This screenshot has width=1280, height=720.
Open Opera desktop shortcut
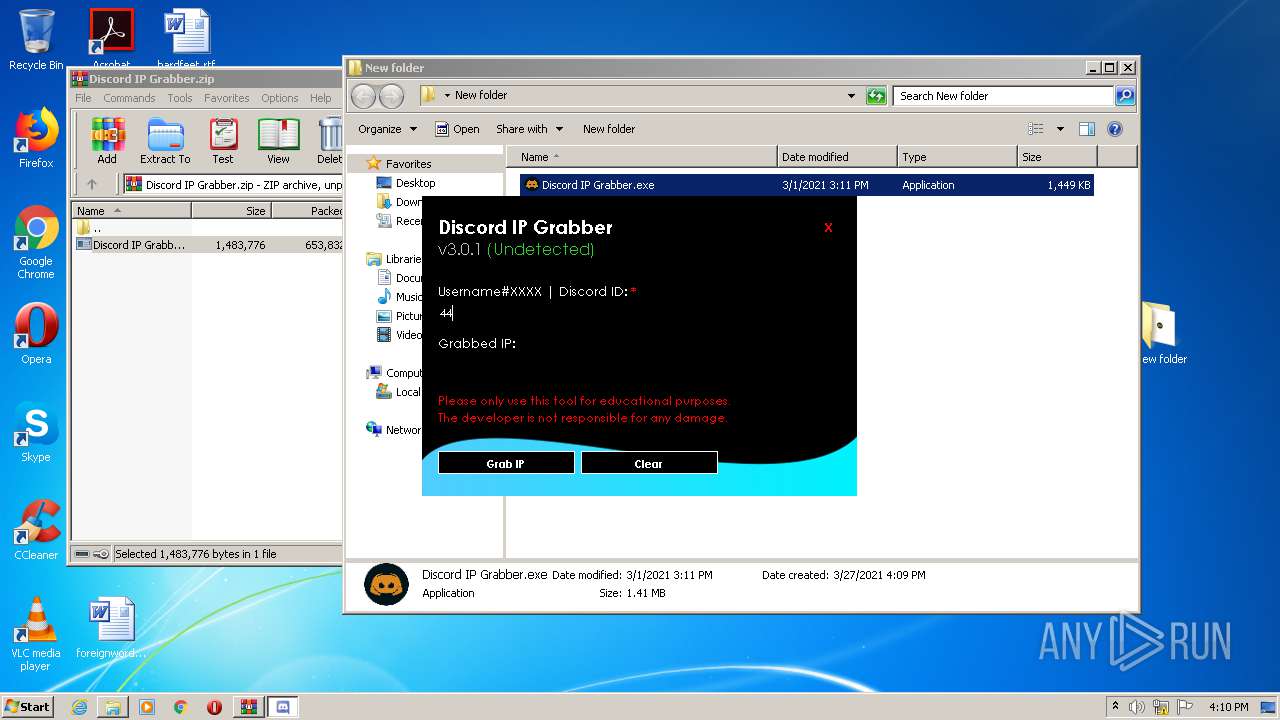click(x=36, y=334)
